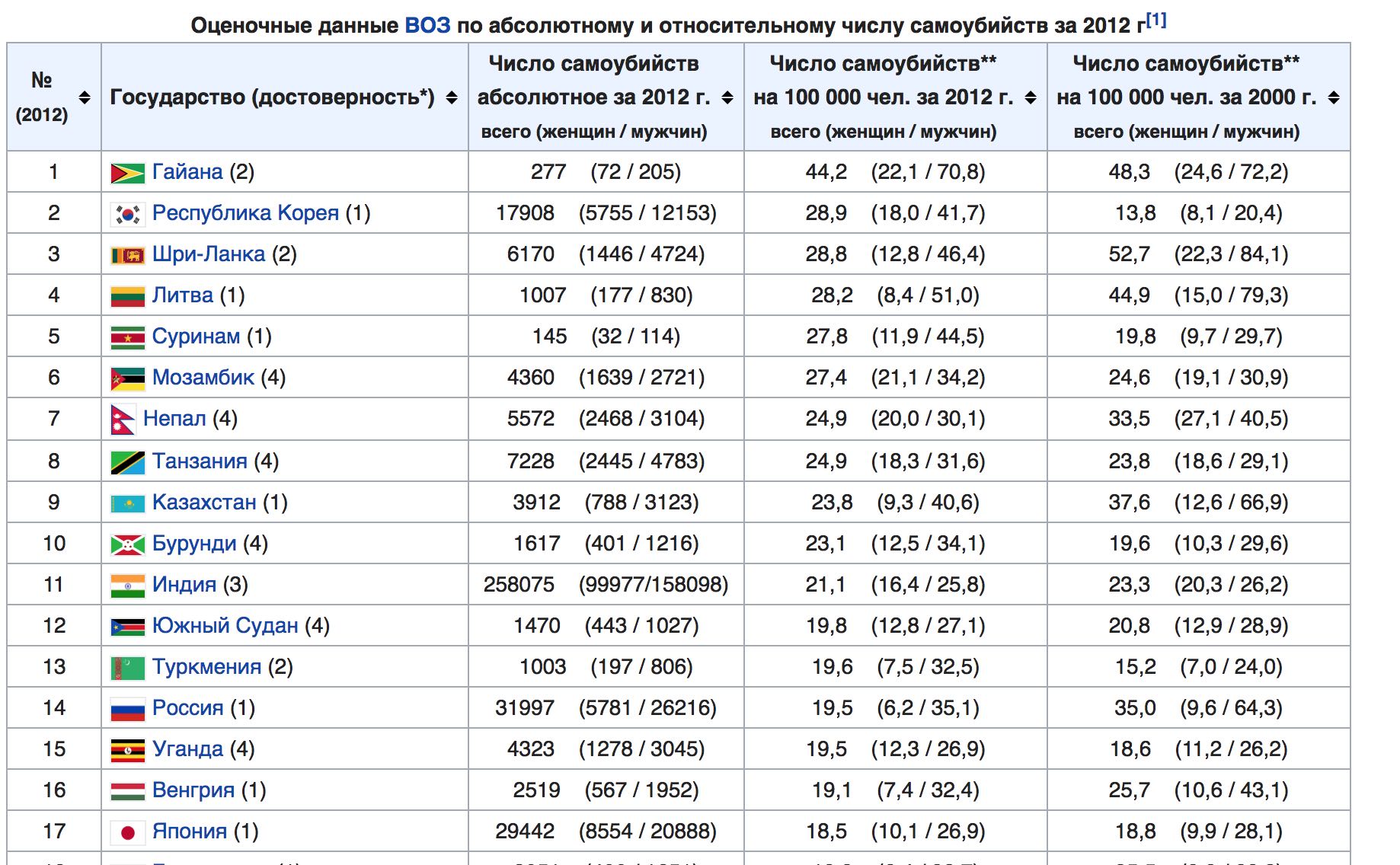1400x865 pixels.
Task: Select the 2000 rate cell 35,0
Action: tap(1199, 708)
